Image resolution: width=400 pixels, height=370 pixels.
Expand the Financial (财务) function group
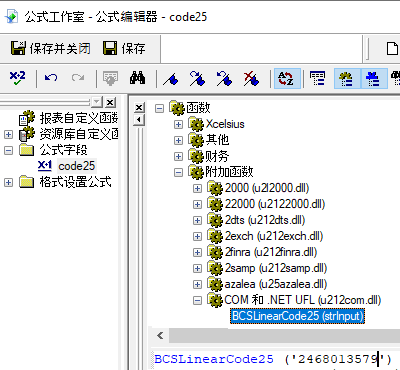coord(178,156)
